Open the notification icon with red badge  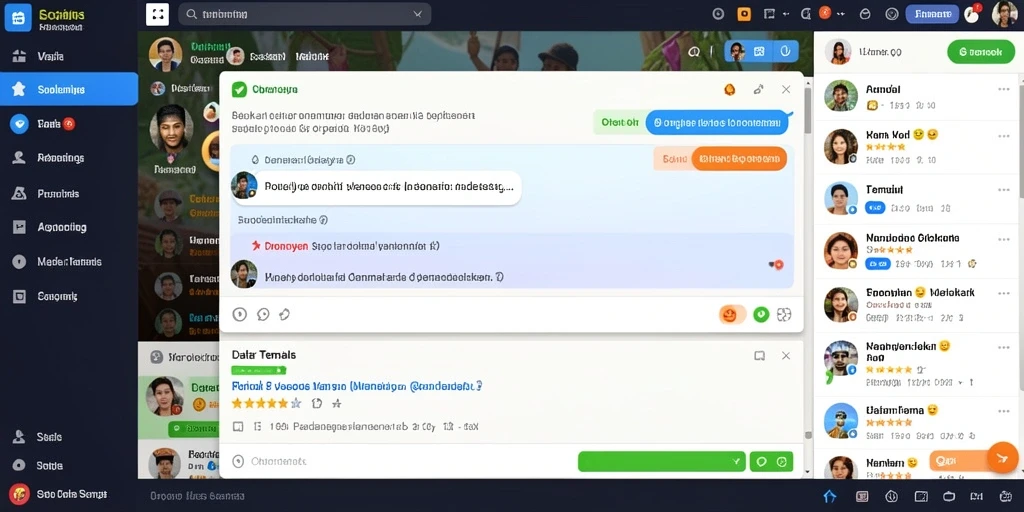(x=972, y=14)
